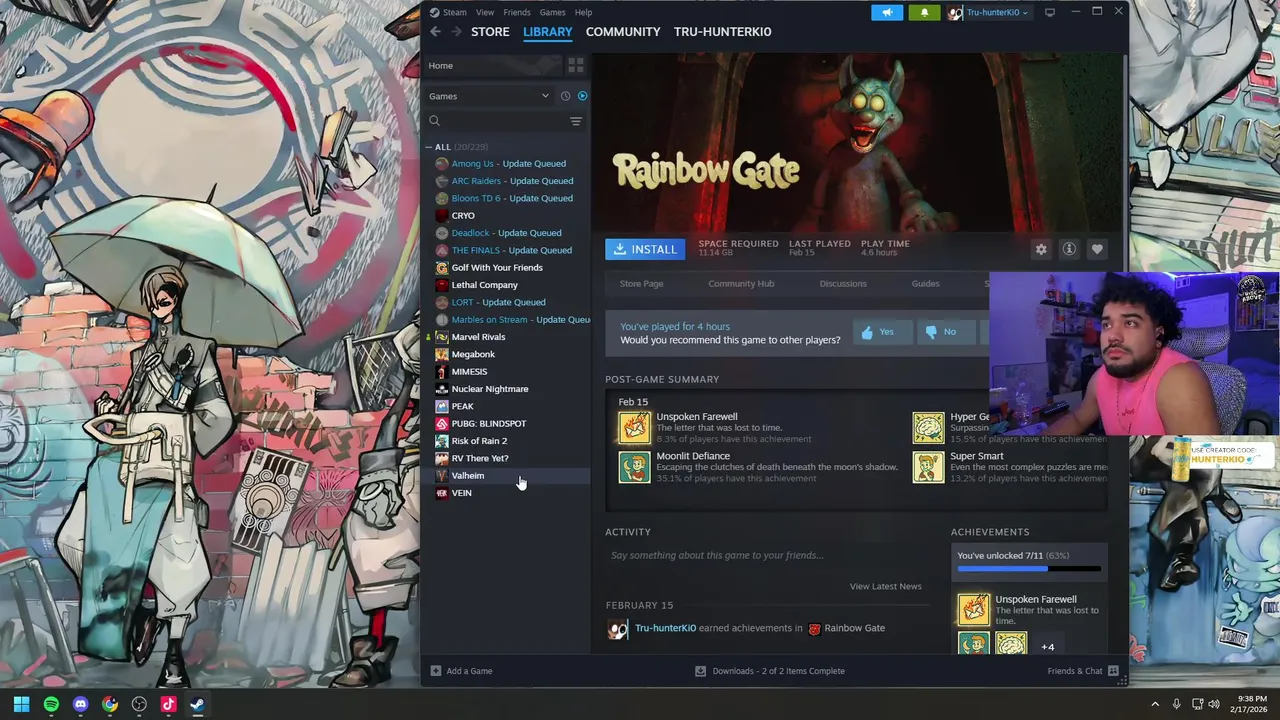The height and width of the screenshot is (720, 1280).
Task: Open the blue announcements megaphone icon
Action: 886,12
